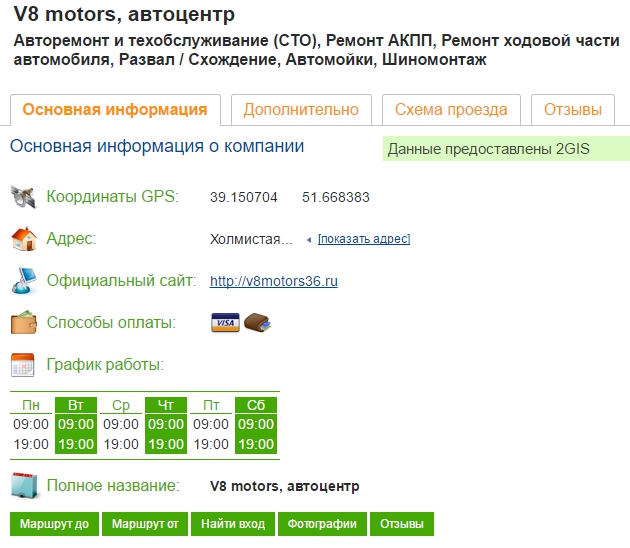Click the calendar icon beside График работы
The height and width of the screenshot is (548, 630).
(x=23, y=365)
